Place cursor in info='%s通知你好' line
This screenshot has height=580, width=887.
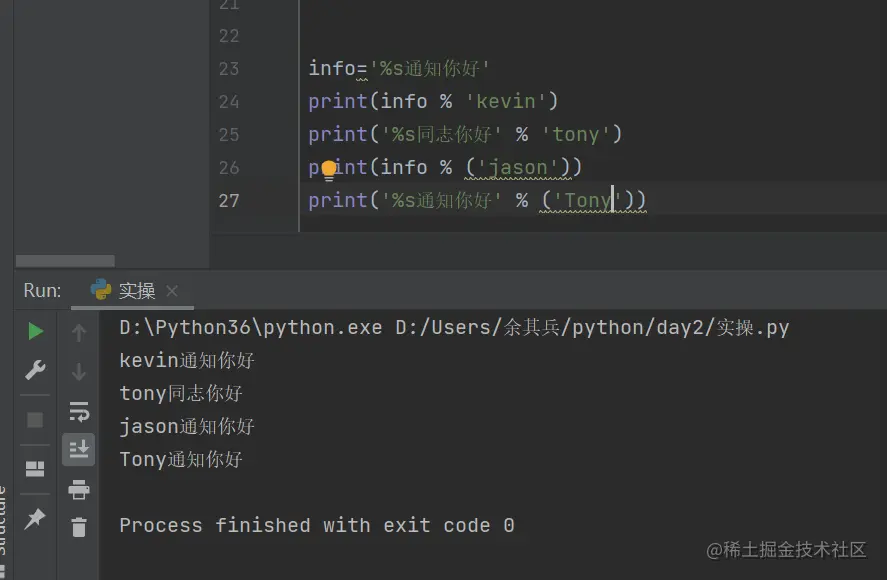pyautogui.click(x=399, y=68)
